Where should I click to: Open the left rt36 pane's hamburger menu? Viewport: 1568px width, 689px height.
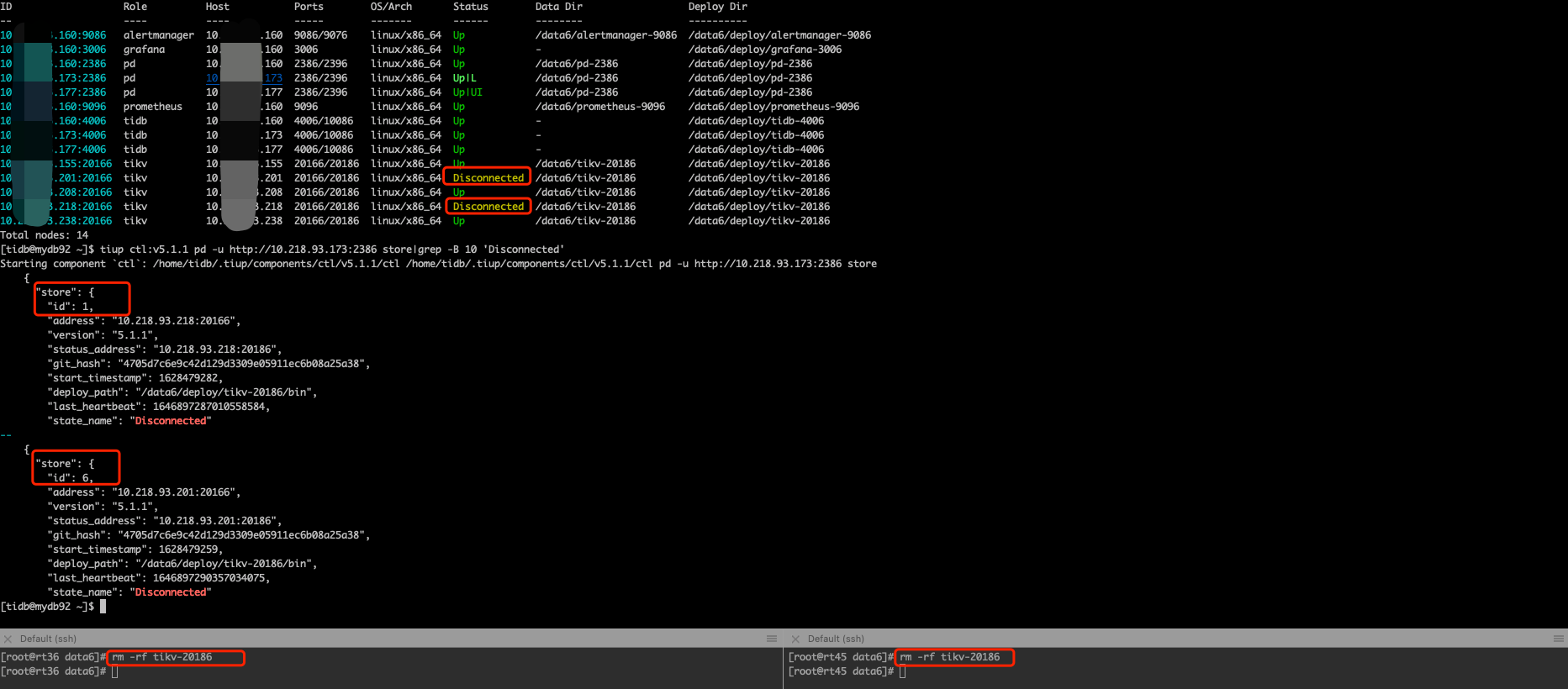tap(772, 639)
